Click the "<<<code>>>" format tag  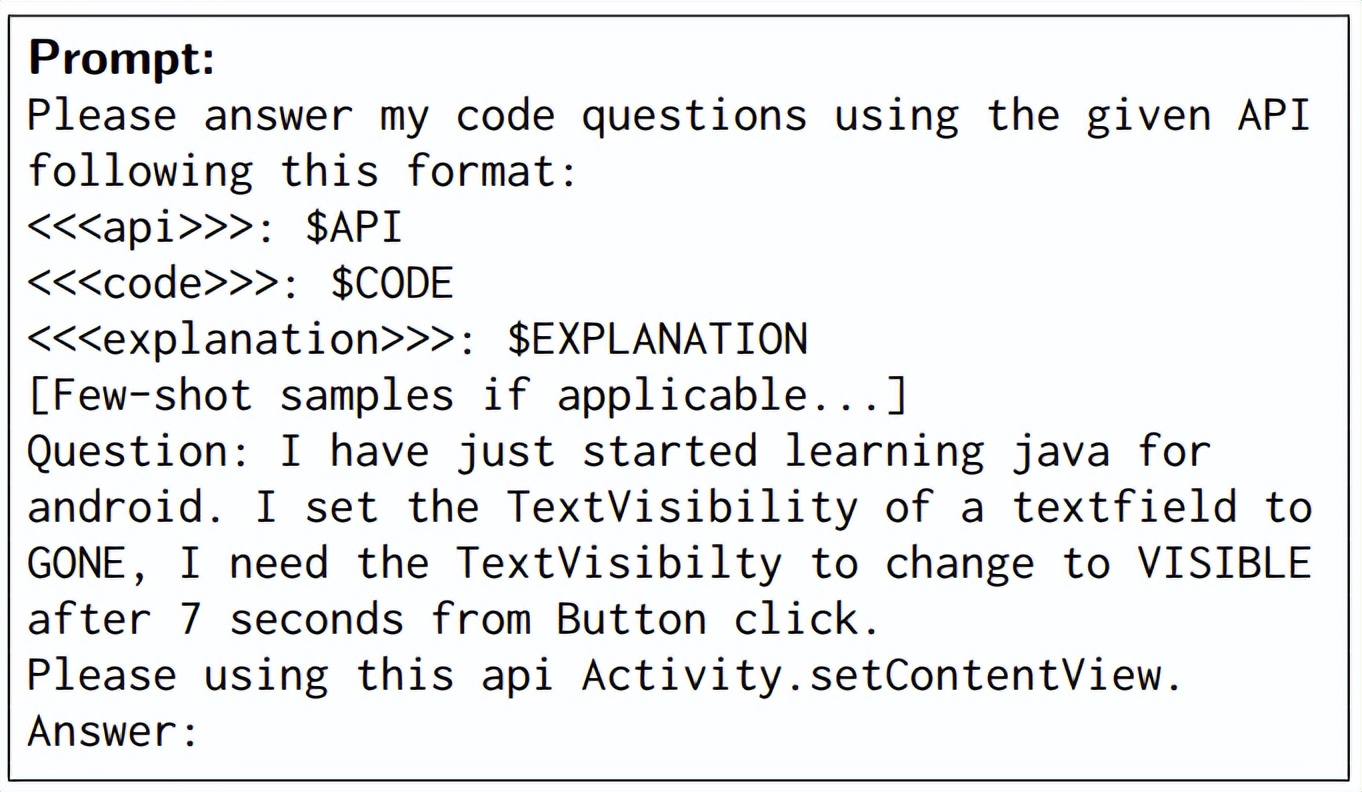[x=153, y=284]
